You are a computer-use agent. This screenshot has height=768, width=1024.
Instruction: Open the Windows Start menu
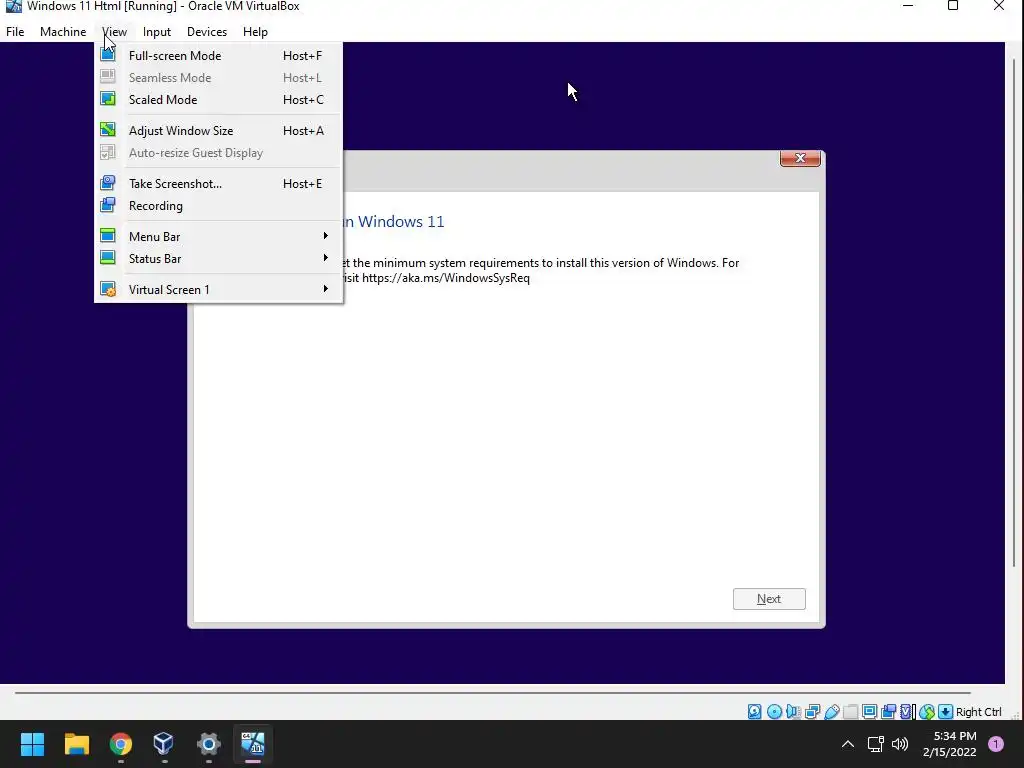[x=33, y=743]
